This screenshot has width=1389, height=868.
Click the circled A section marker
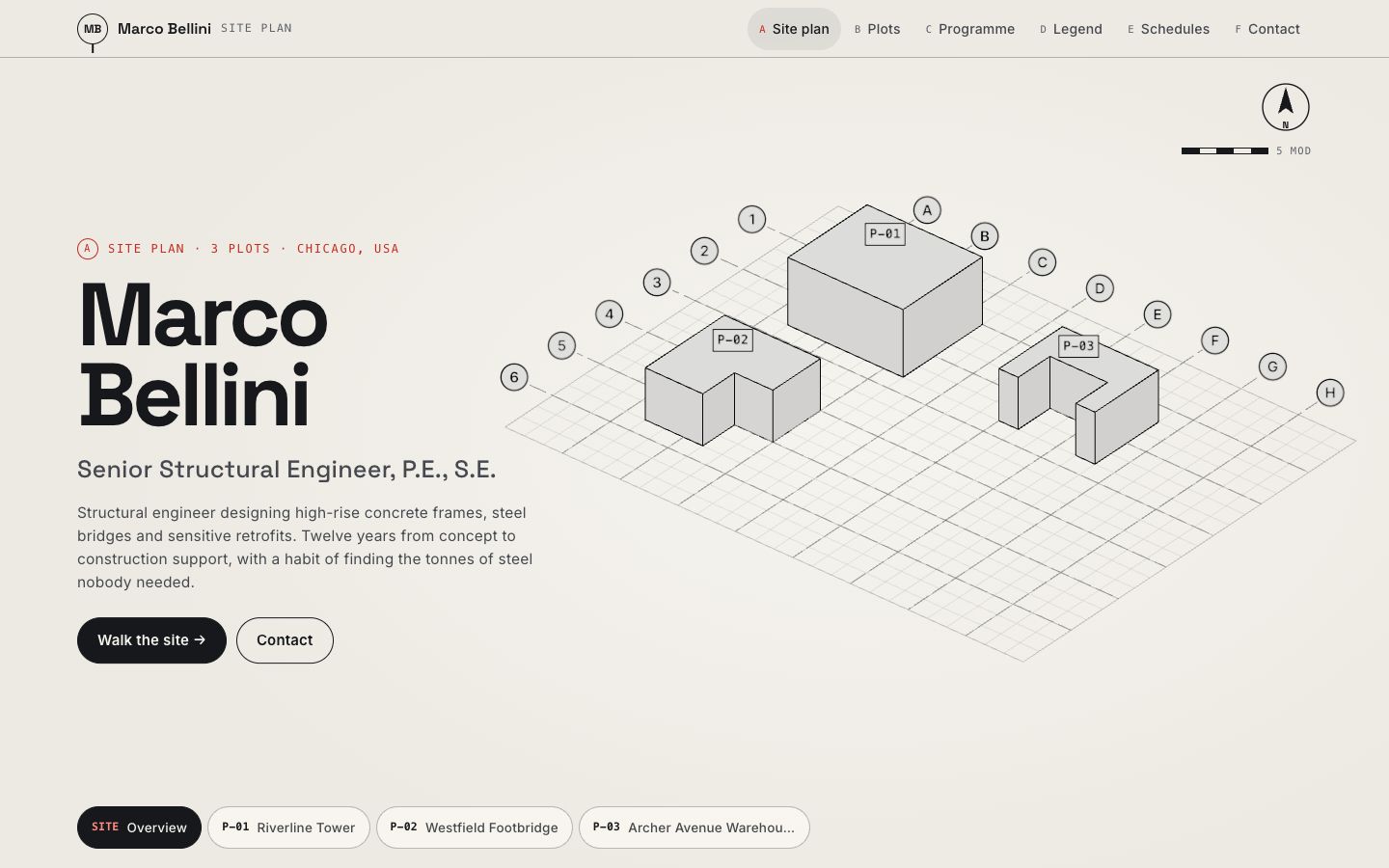(88, 249)
